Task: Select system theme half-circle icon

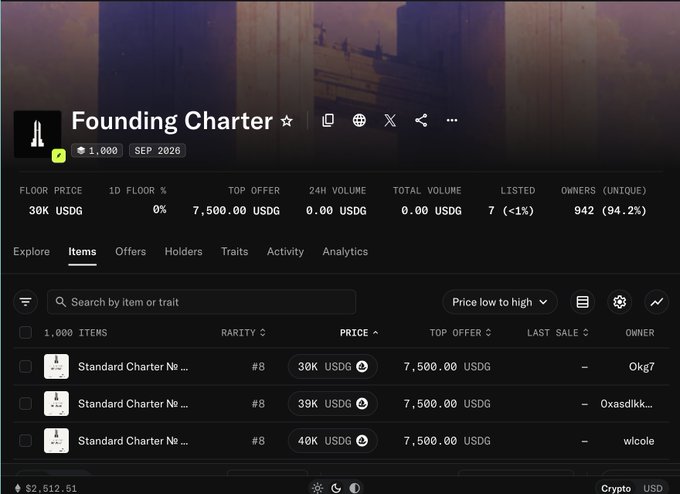Action: [354, 488]
